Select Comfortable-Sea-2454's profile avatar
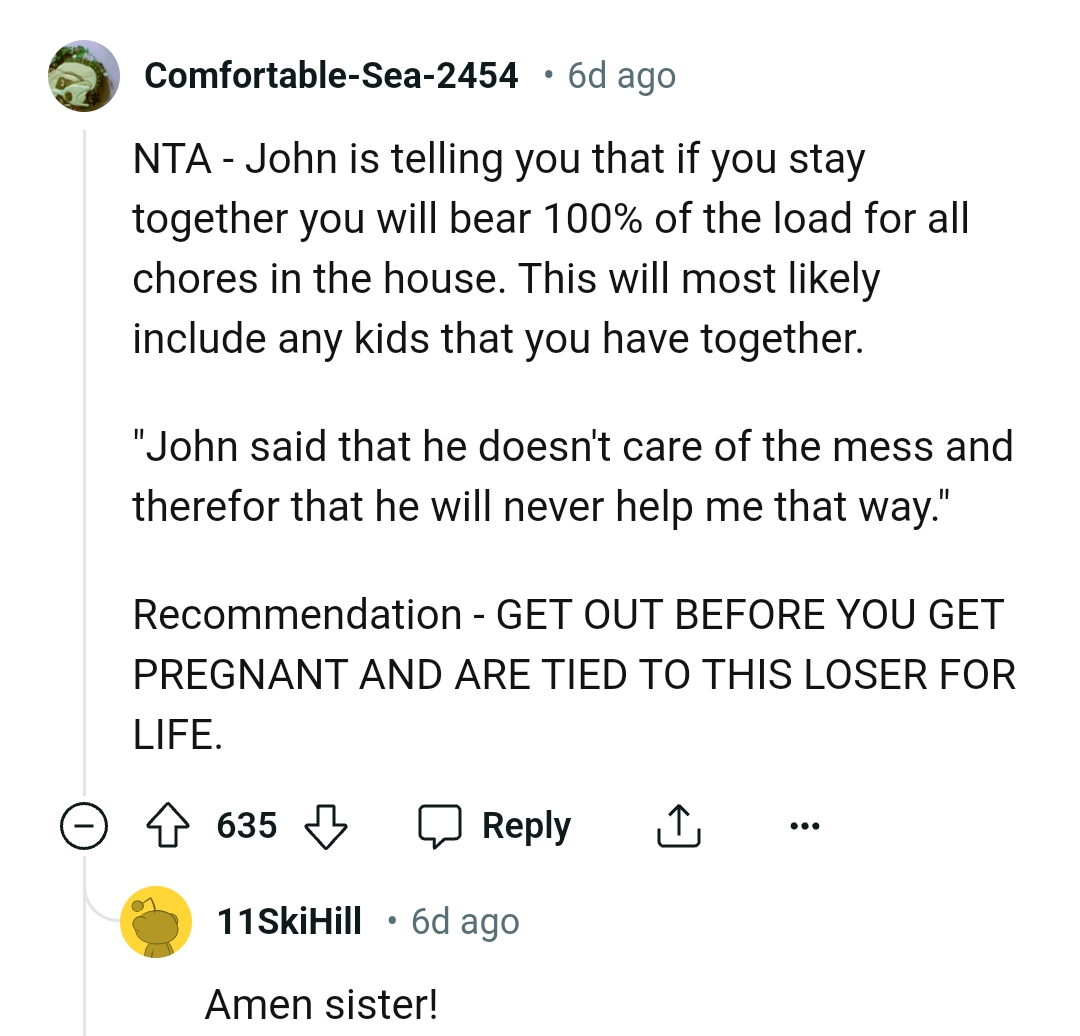 point(84,75)
